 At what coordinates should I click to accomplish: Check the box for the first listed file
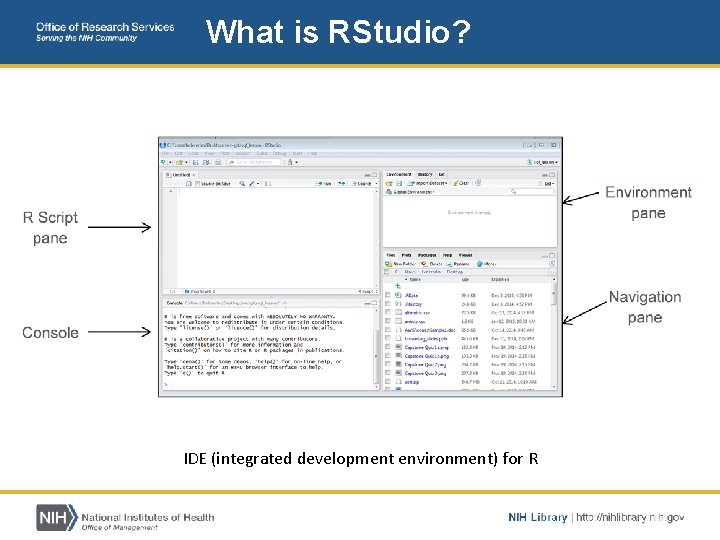(x=388, y=295)
